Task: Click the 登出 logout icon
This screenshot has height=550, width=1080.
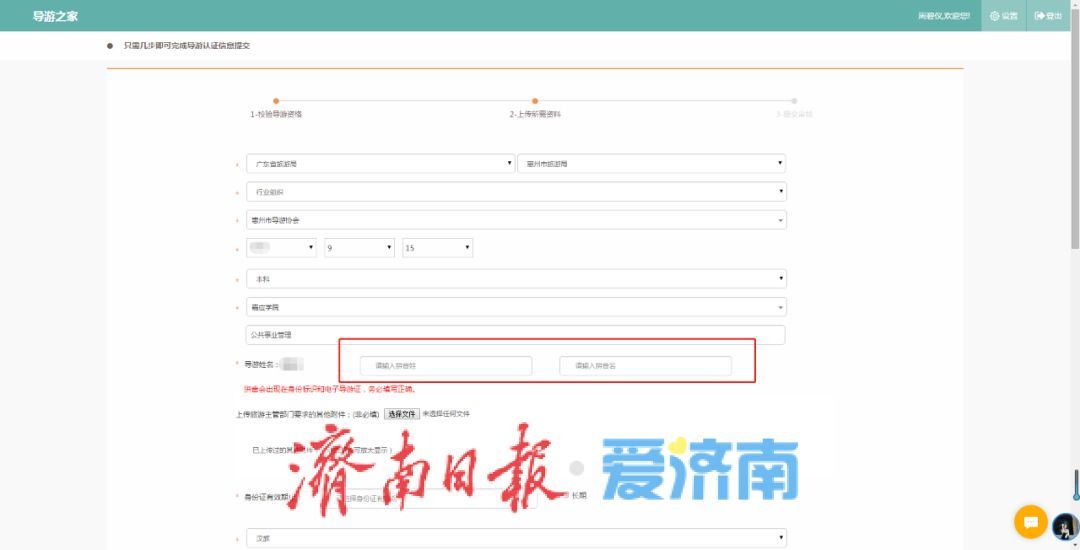Action: (1039, 16)
